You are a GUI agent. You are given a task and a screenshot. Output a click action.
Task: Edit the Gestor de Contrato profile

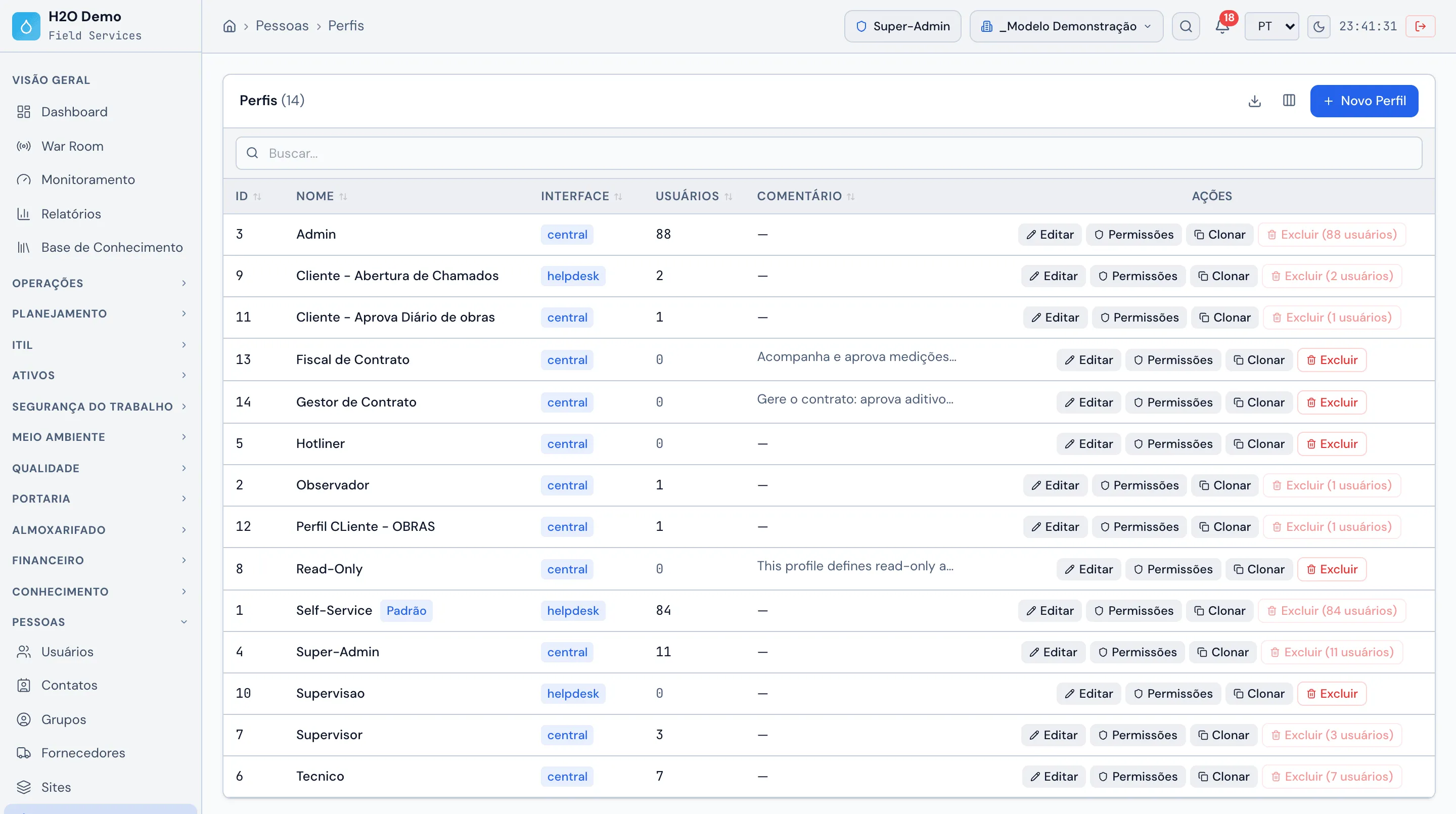coord(1088,402)
